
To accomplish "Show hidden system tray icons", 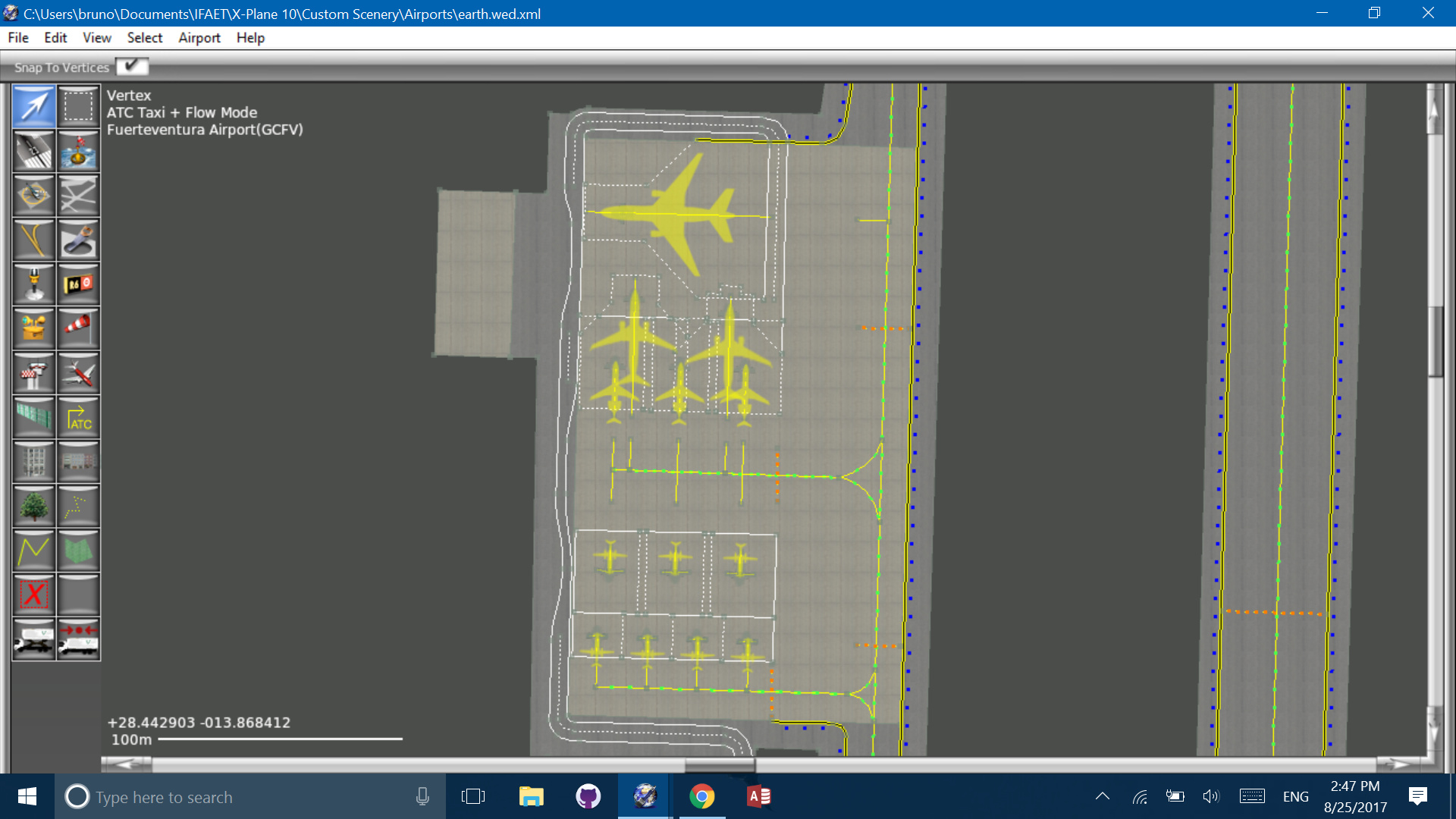I will pos(1103,796).
